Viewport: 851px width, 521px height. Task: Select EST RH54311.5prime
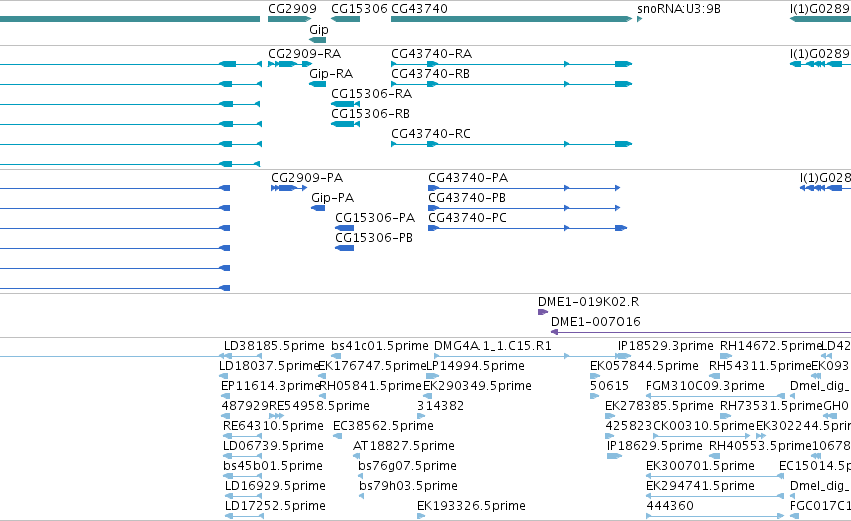click(x=760, y=366)
